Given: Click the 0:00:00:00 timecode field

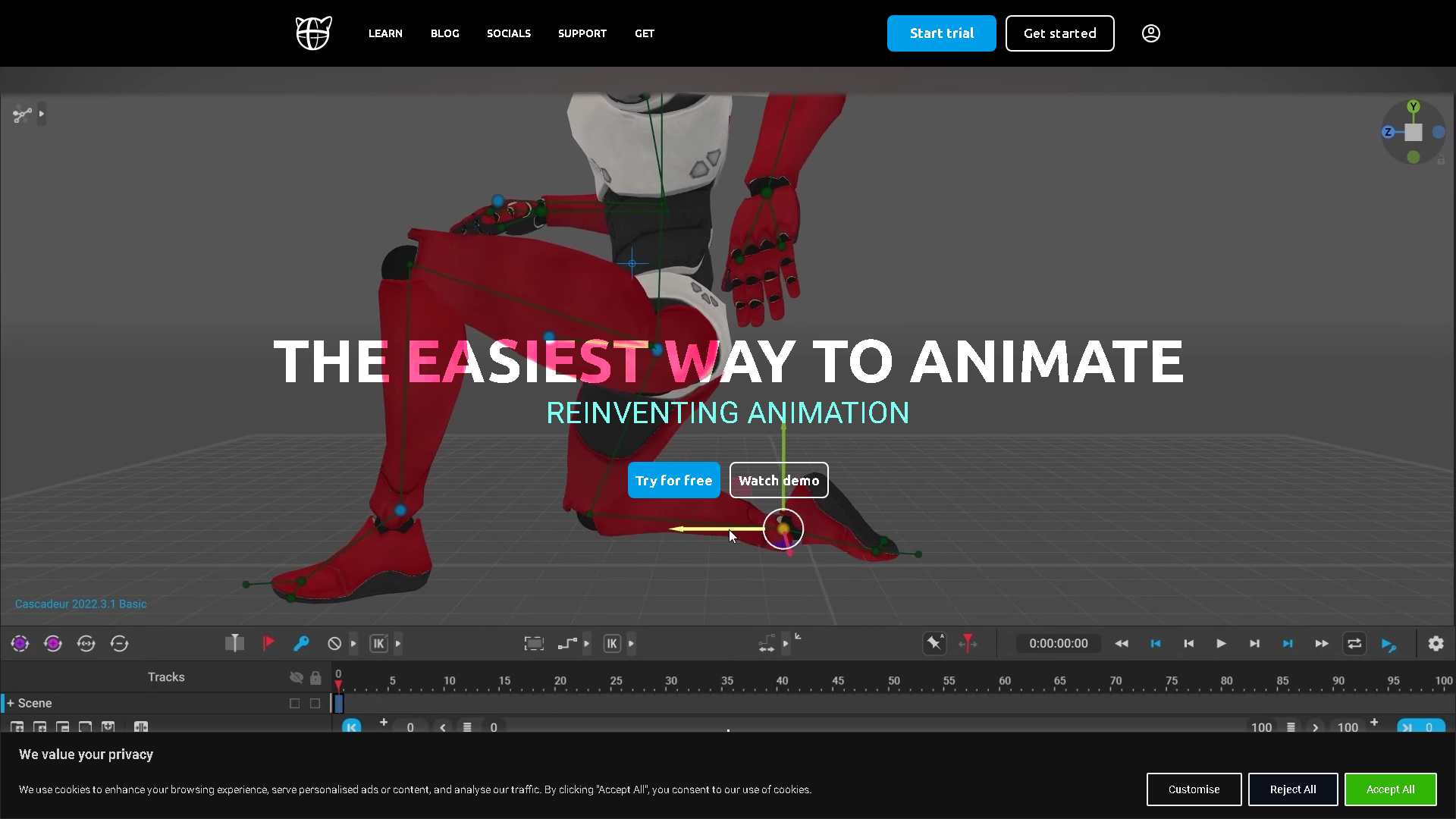Looking at the screenshot, I should [1058, 643].
